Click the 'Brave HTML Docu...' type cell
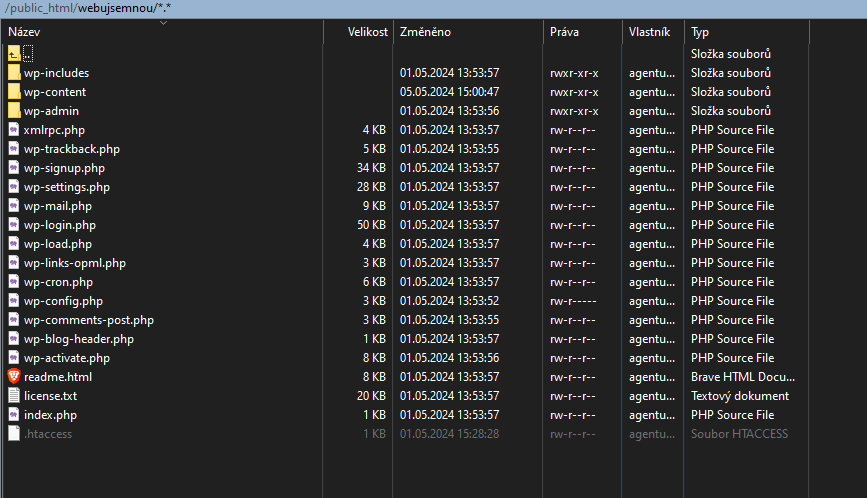This screenshot has width=867, height=498. click(x=743, y=376)
